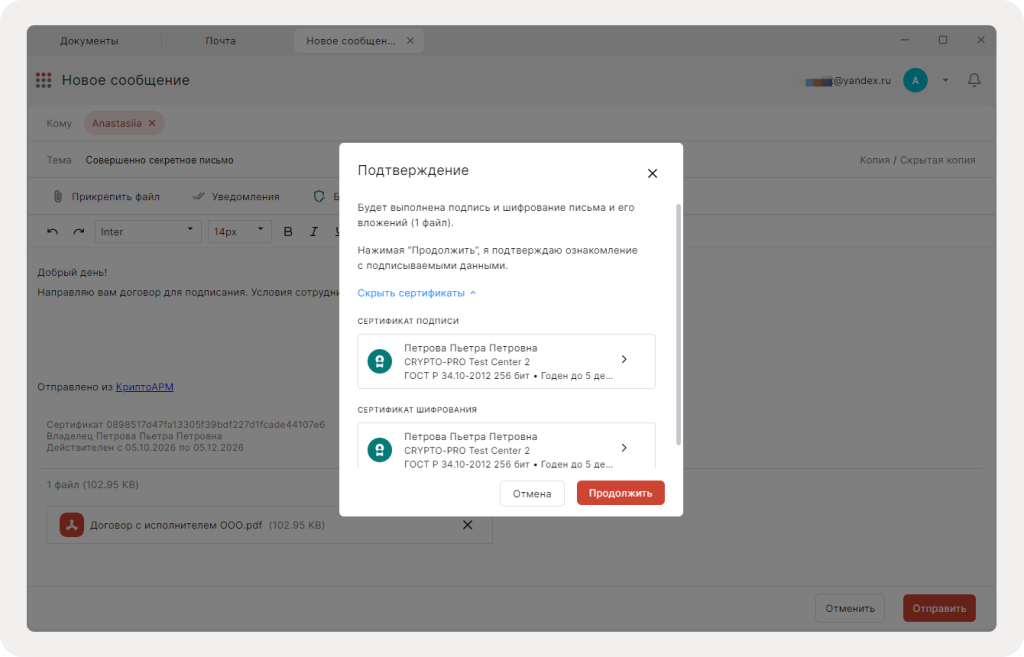Open the Inter font dropdown

[147, 232]
